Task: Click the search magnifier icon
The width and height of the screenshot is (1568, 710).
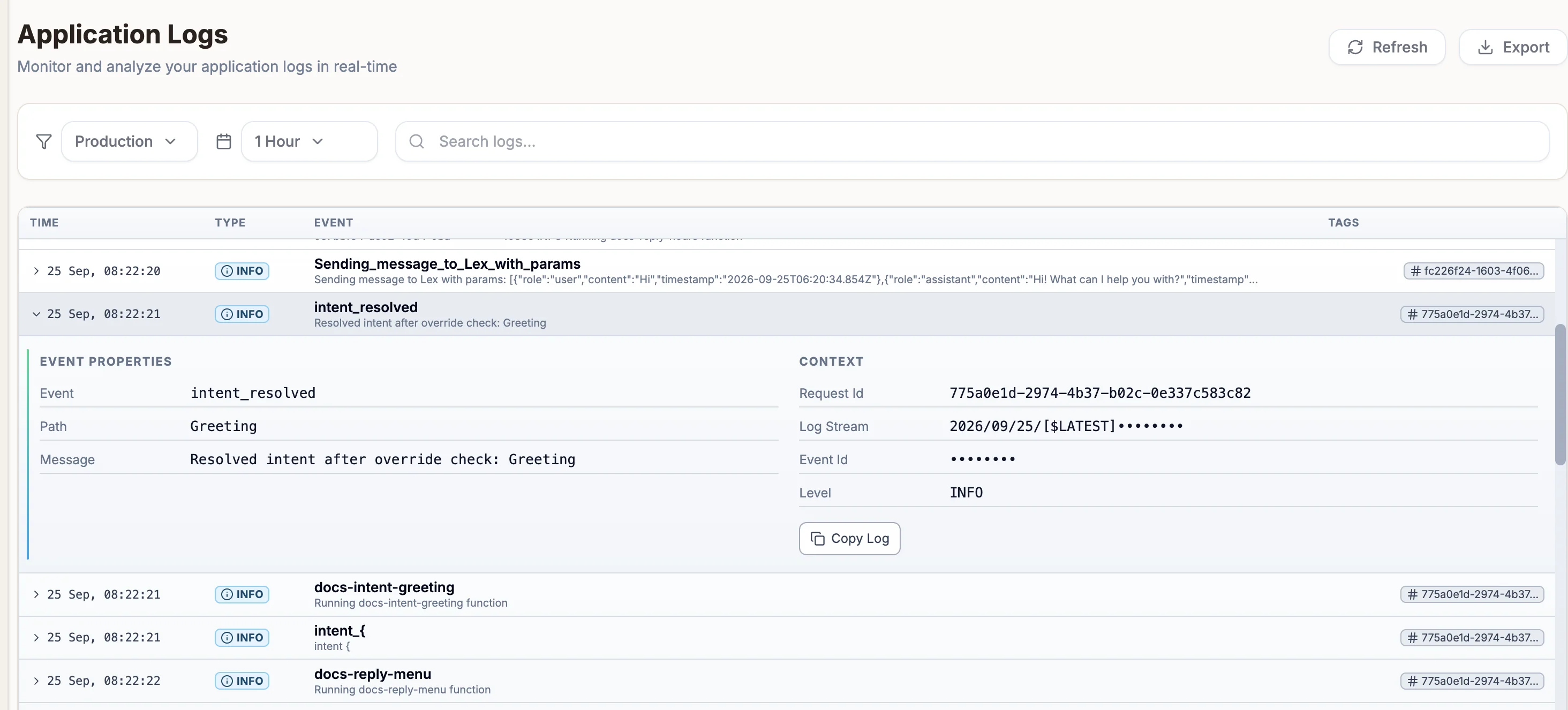Action: [x=416, y=141]
